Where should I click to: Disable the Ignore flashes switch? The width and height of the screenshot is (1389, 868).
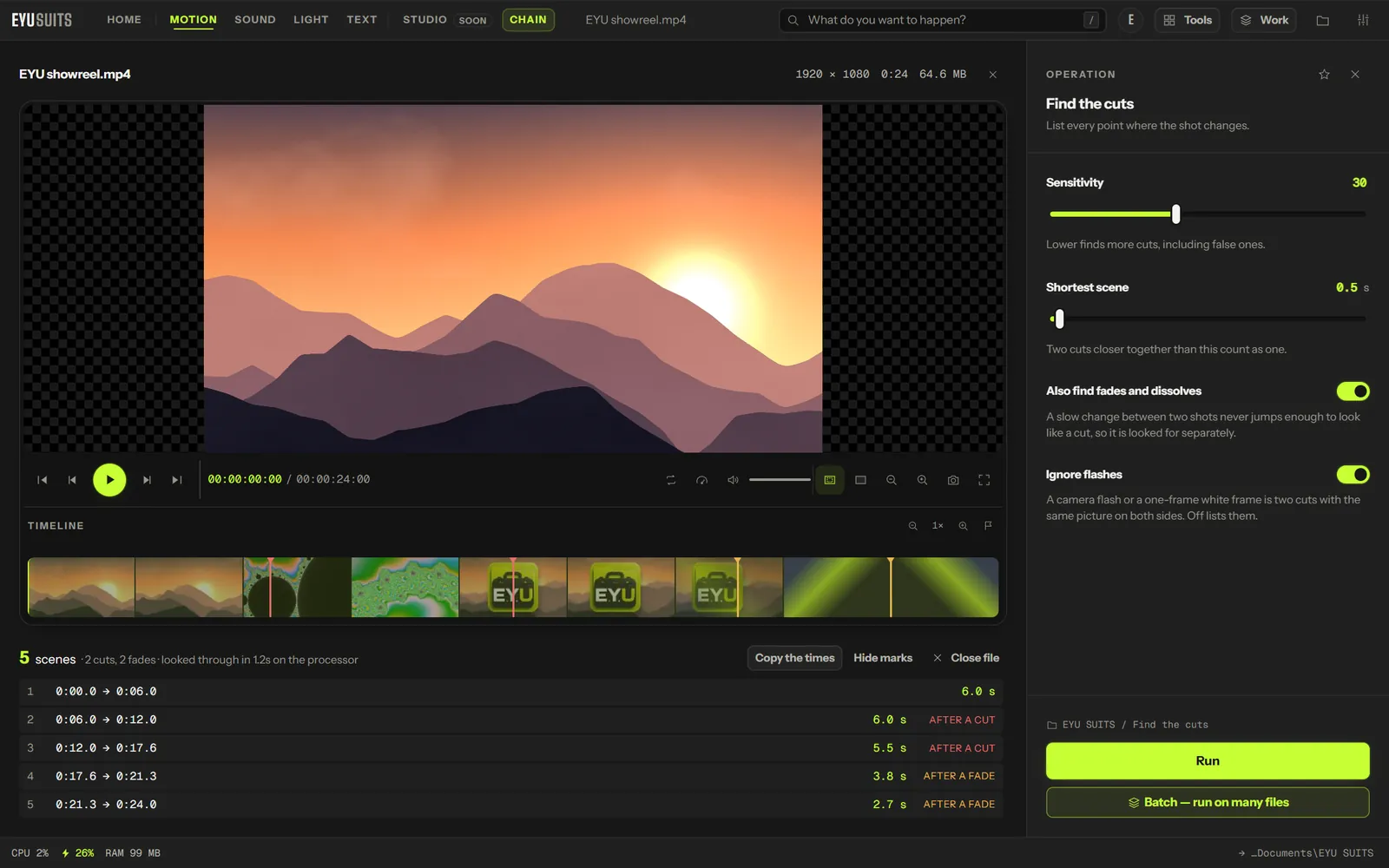tap(1353, 475)
